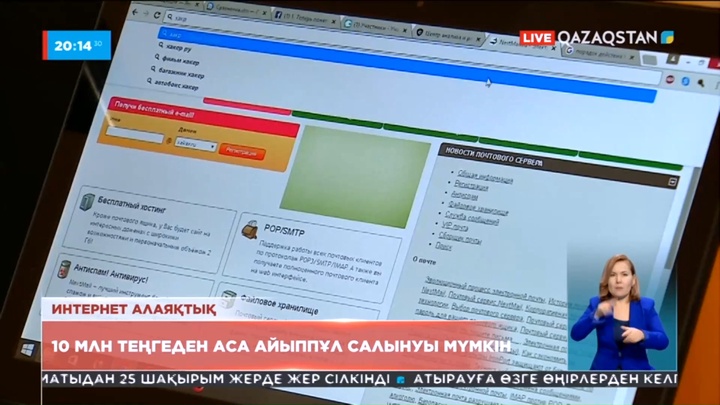The height and width of the screenshot is (405, 720).
Task: Choose the 'автобокс хакер' suggestion
Action: pos(177,84)
